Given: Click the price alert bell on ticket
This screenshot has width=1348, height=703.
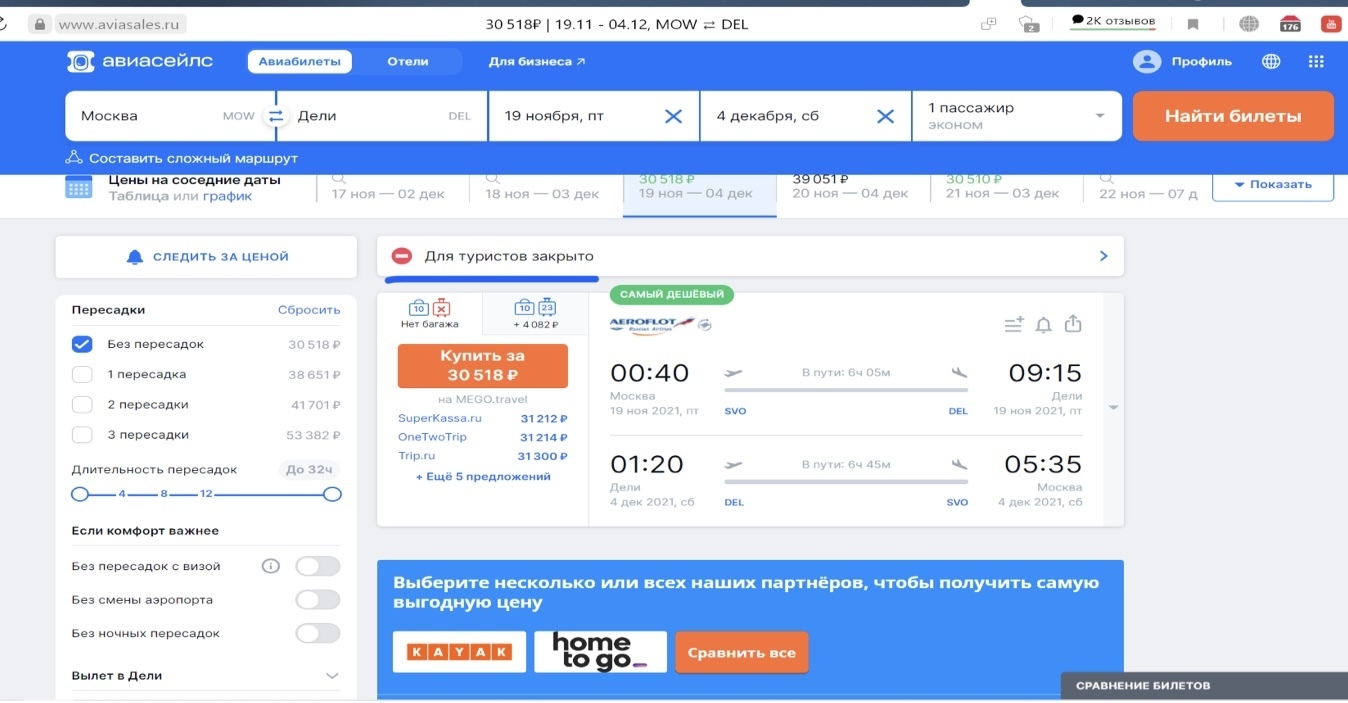Looking at the screenshot, I should (x=1043, y=325).
